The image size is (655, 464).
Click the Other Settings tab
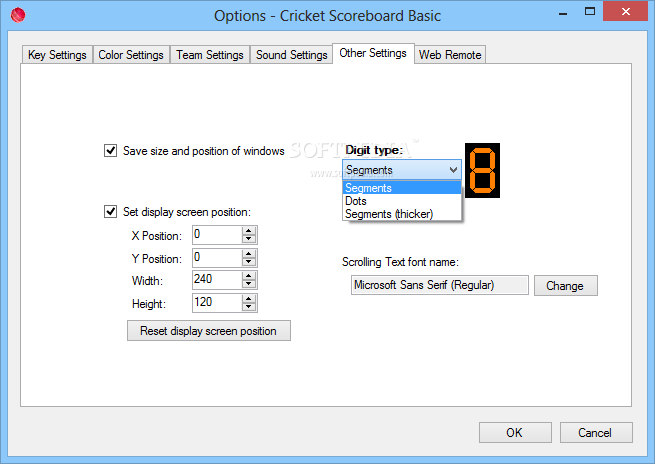373,53
